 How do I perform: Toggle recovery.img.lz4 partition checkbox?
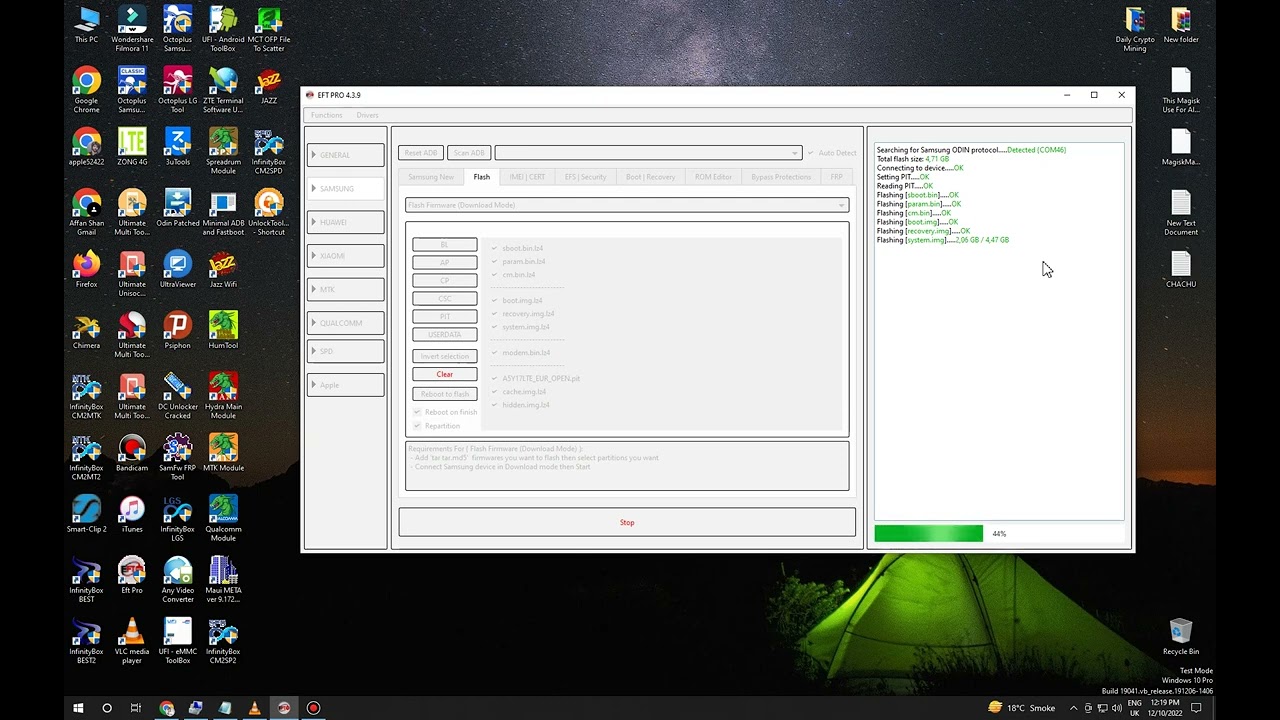click(x=494, y=313)
